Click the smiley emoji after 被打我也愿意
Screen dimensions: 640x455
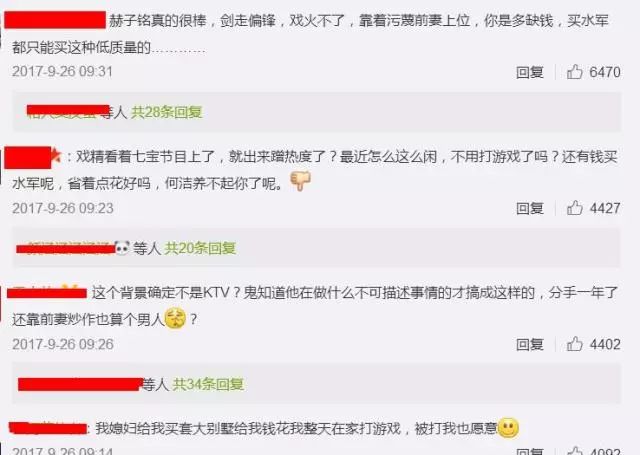point(508,428)
